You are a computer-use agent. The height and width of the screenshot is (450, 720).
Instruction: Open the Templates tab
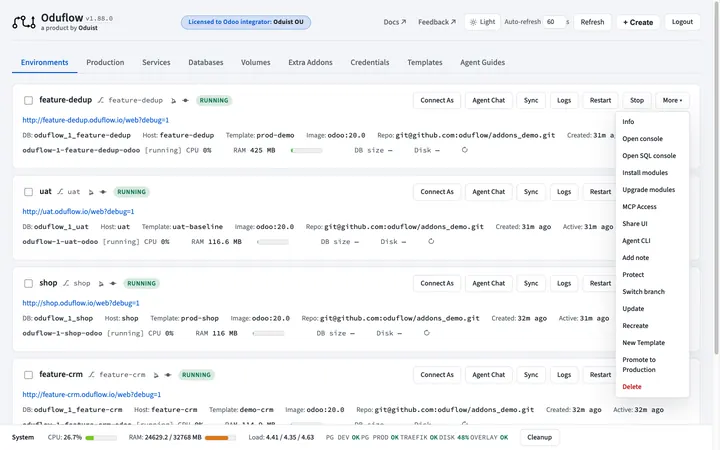(x=425, y=62)
